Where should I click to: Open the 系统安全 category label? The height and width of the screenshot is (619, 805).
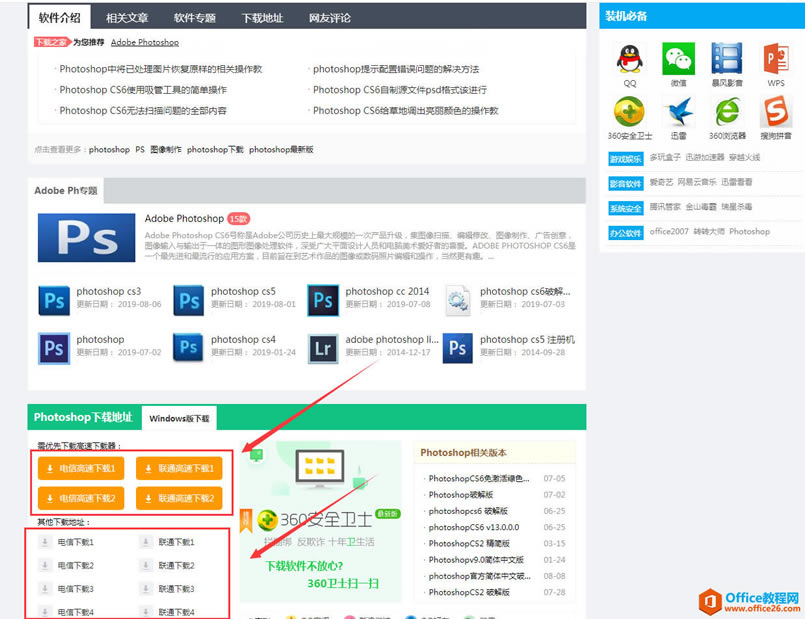(625, 208)
